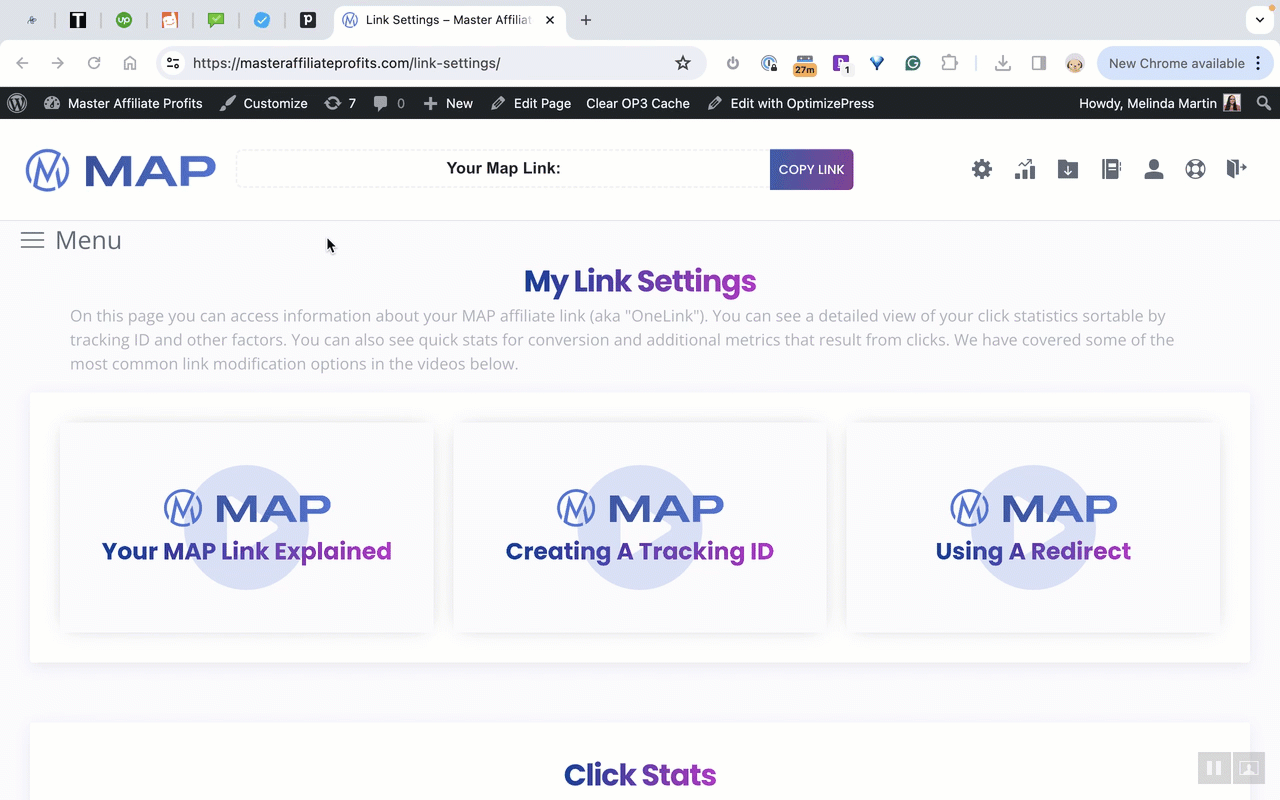1280x800 pixels.
Task: Click the WordPress admin bar search icon
Action: (x=1264, y=103)
